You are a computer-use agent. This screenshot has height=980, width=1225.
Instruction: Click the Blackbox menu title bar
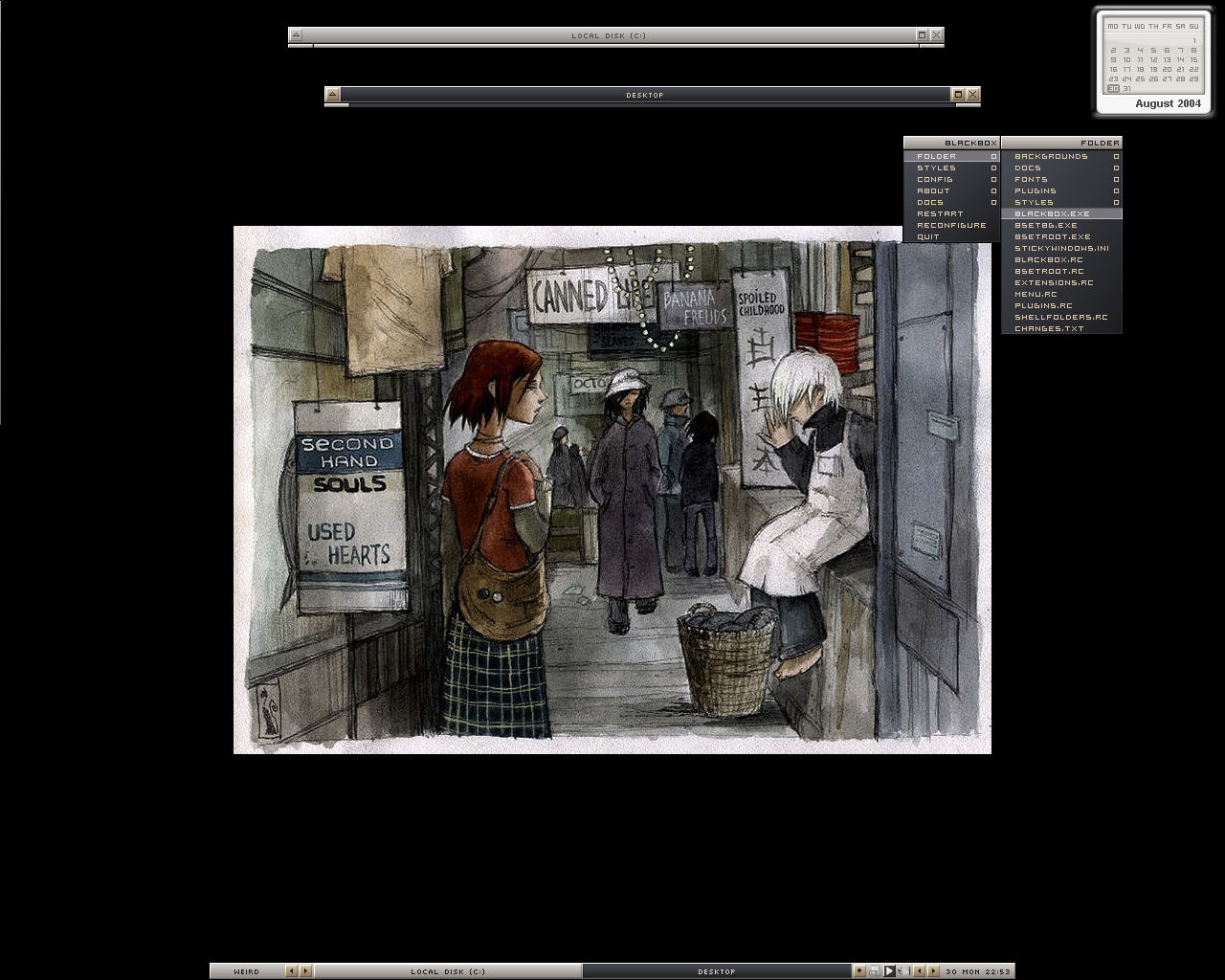tap(951, 143)
